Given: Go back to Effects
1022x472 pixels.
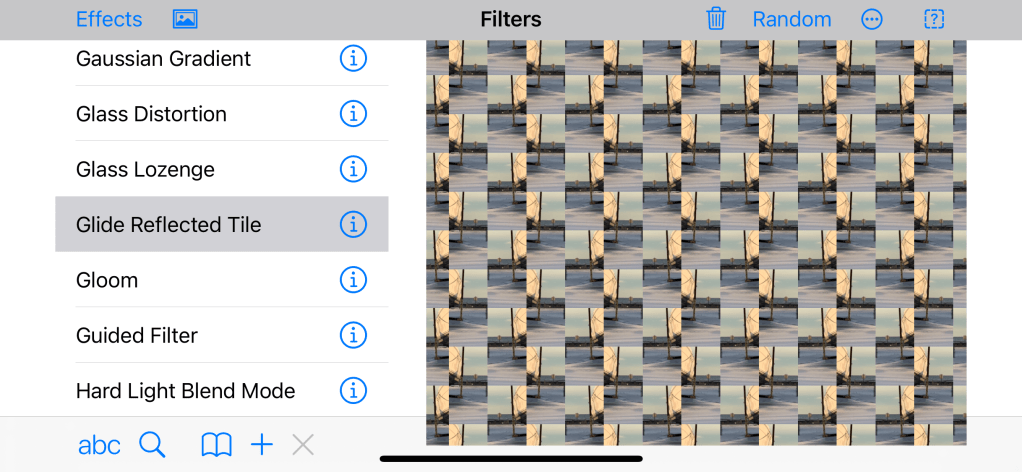Looking at the screenshot, I should [x=109, y=19].
